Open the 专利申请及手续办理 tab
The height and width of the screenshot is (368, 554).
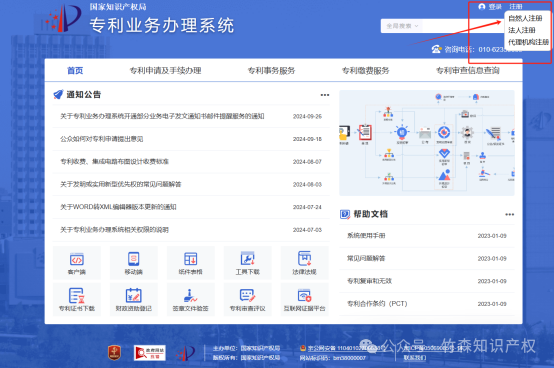coord(165,71)
